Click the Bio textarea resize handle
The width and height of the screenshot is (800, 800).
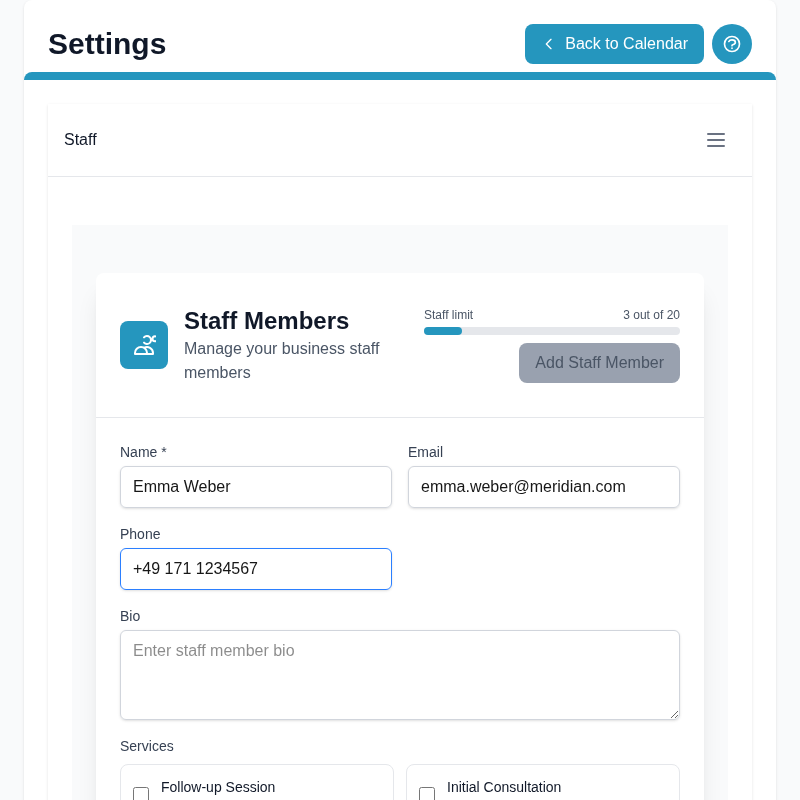674,714
